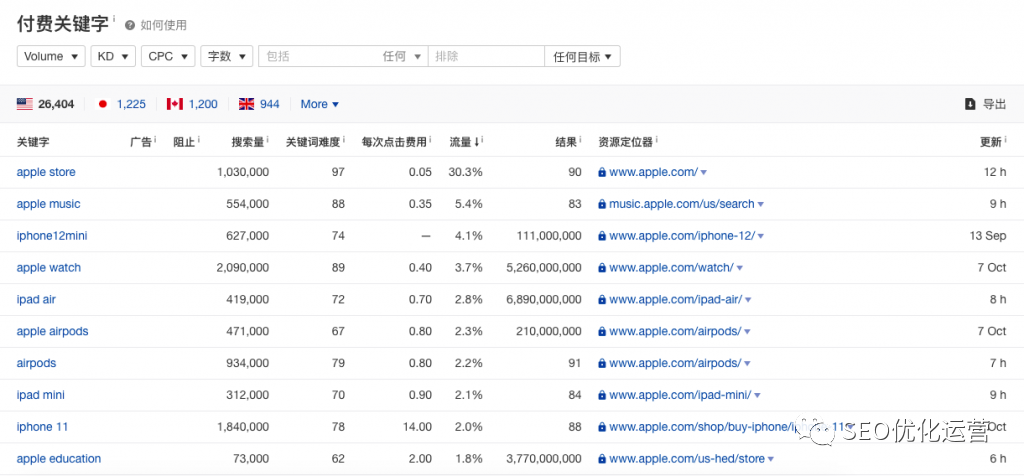The width and height of the screenshot is (1024, 476).
Task: Click the 排除 exclude keyword input
Action: (486, 56)
